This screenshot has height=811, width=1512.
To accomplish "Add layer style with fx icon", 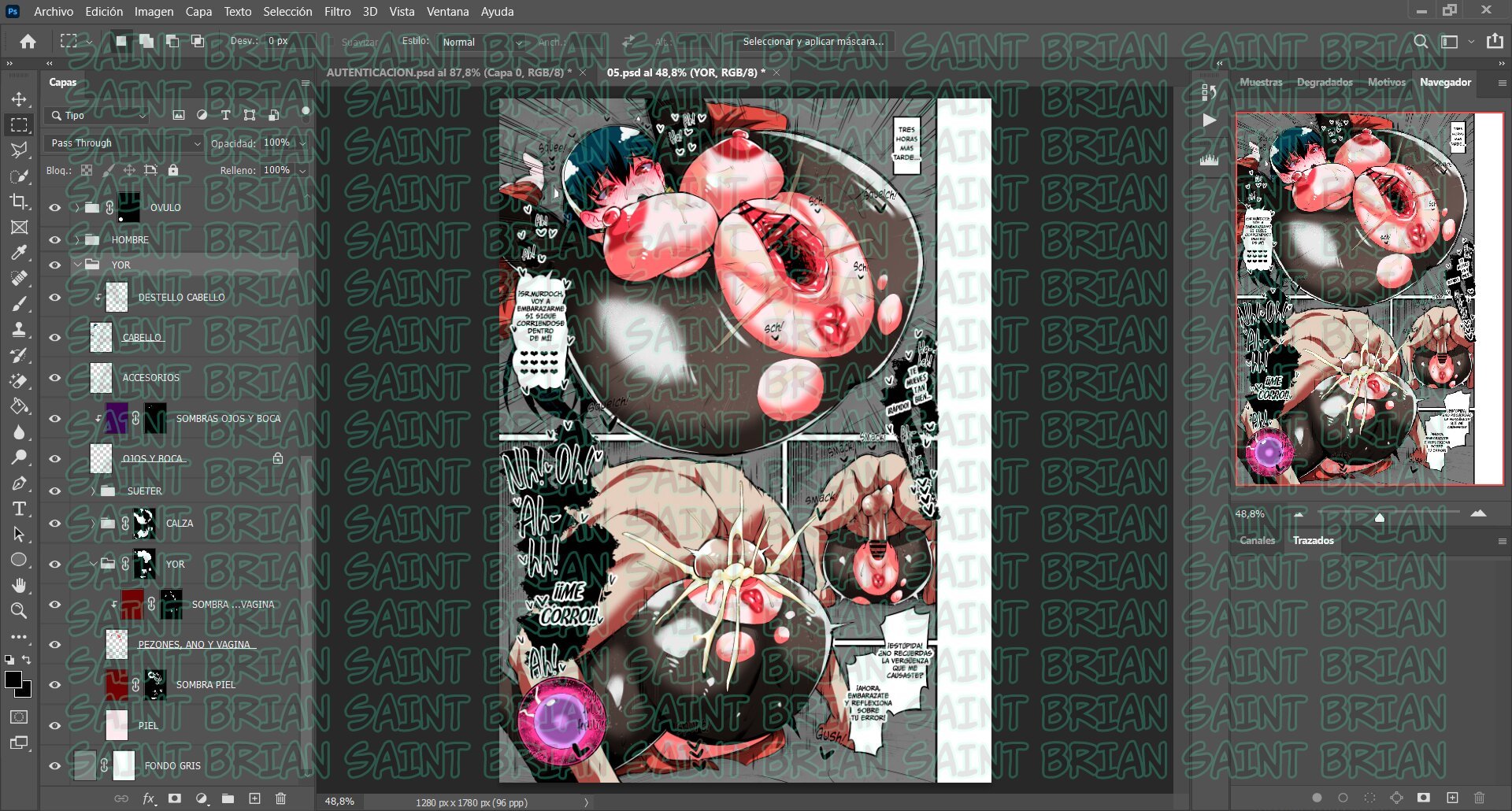I will pos(148,798).
